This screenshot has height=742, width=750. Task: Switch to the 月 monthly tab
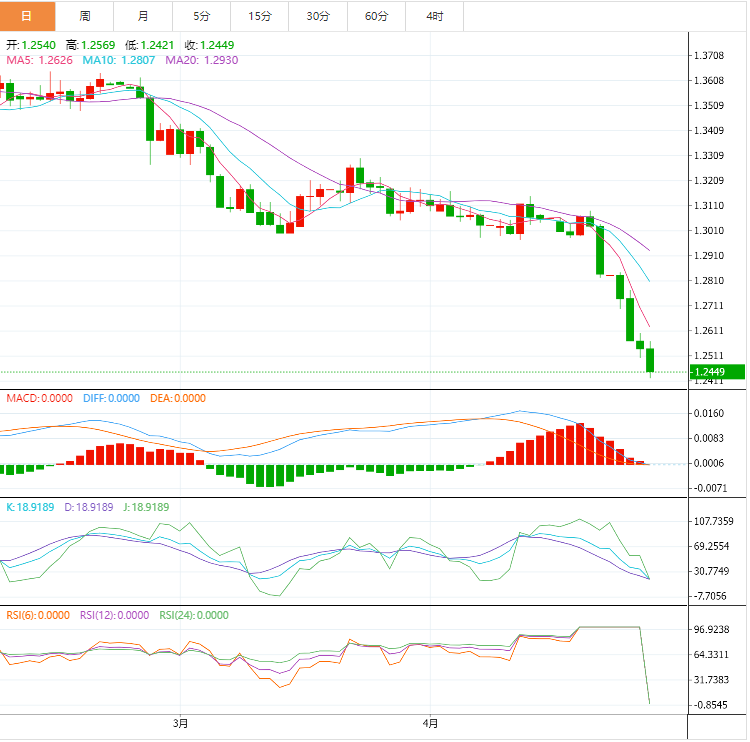click(x=143, y=16)
